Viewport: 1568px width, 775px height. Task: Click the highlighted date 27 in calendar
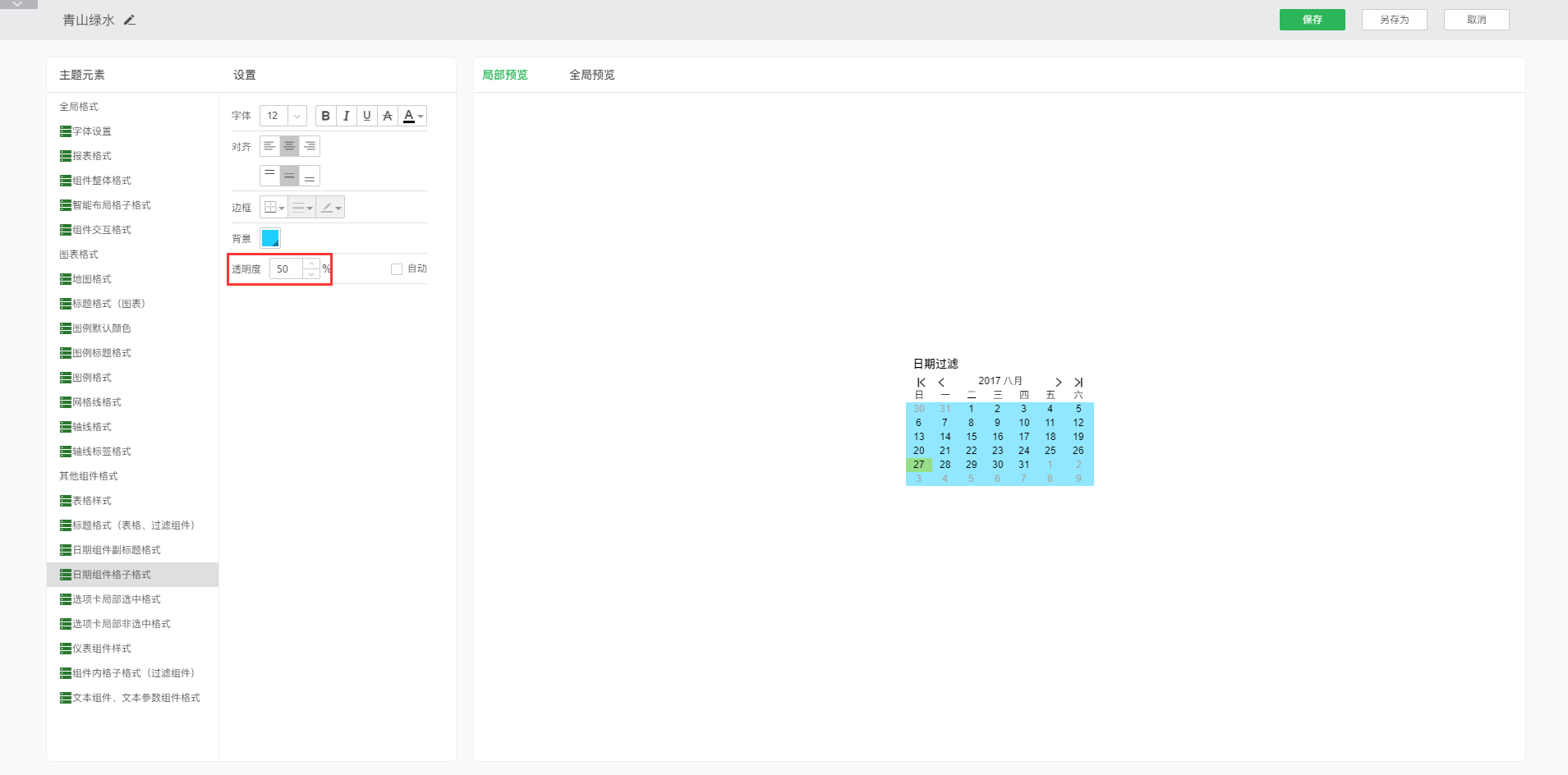pyautogui.click(x=919, y=465)
